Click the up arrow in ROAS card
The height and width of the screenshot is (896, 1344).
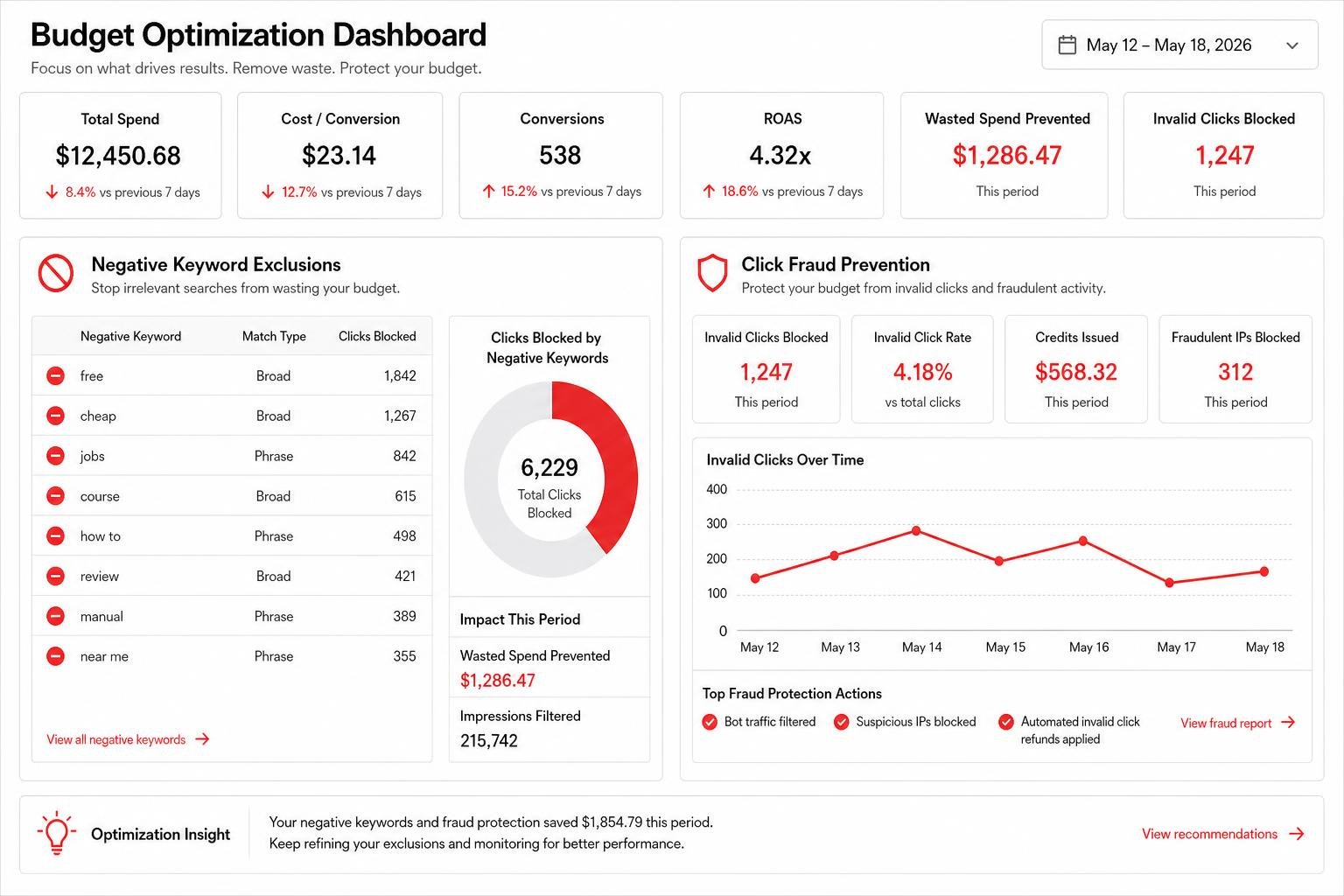tap(709, 191)
